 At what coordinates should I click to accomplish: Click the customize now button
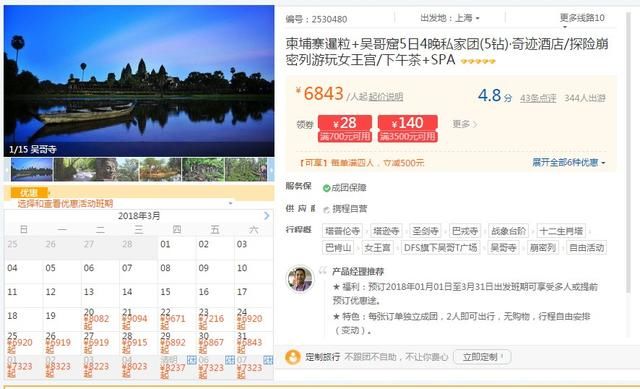pyautogui.click(x=482, y=357)
